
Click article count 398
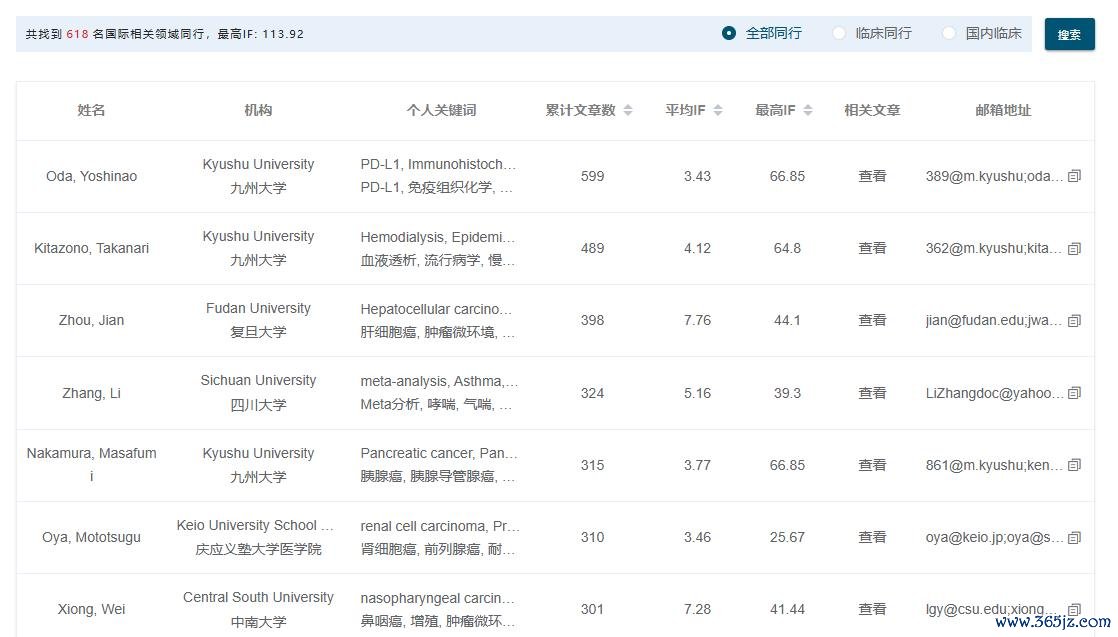click(593, 320)
